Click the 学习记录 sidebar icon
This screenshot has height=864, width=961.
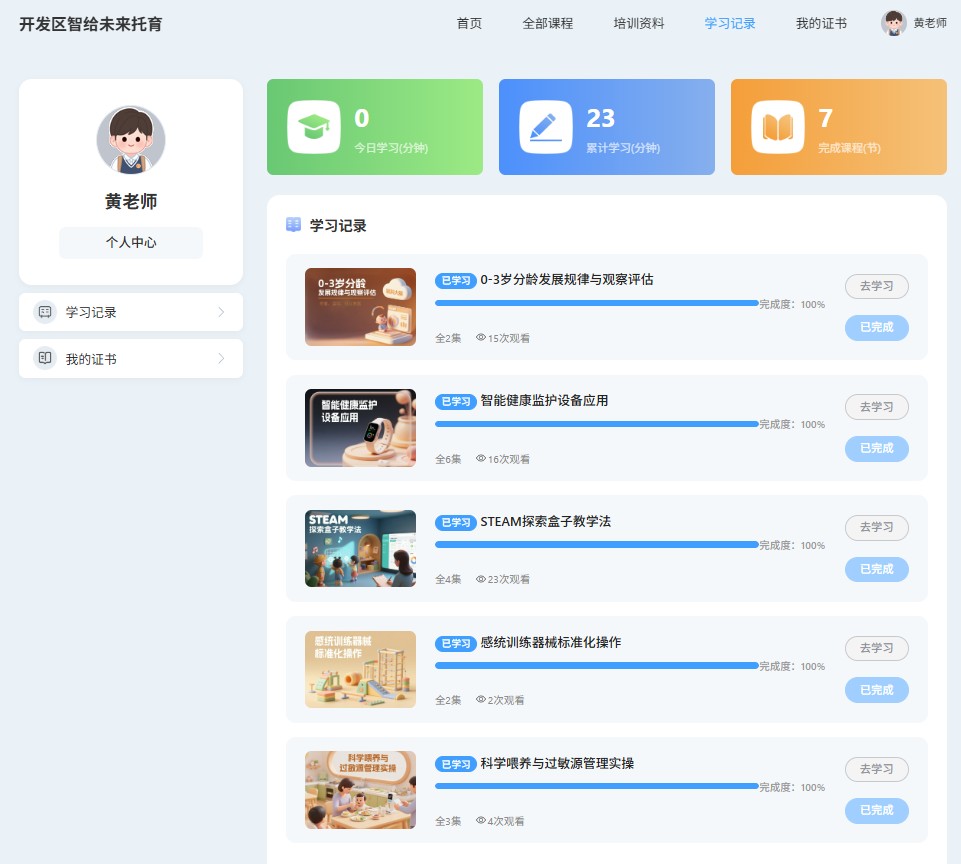coord(44,312)
